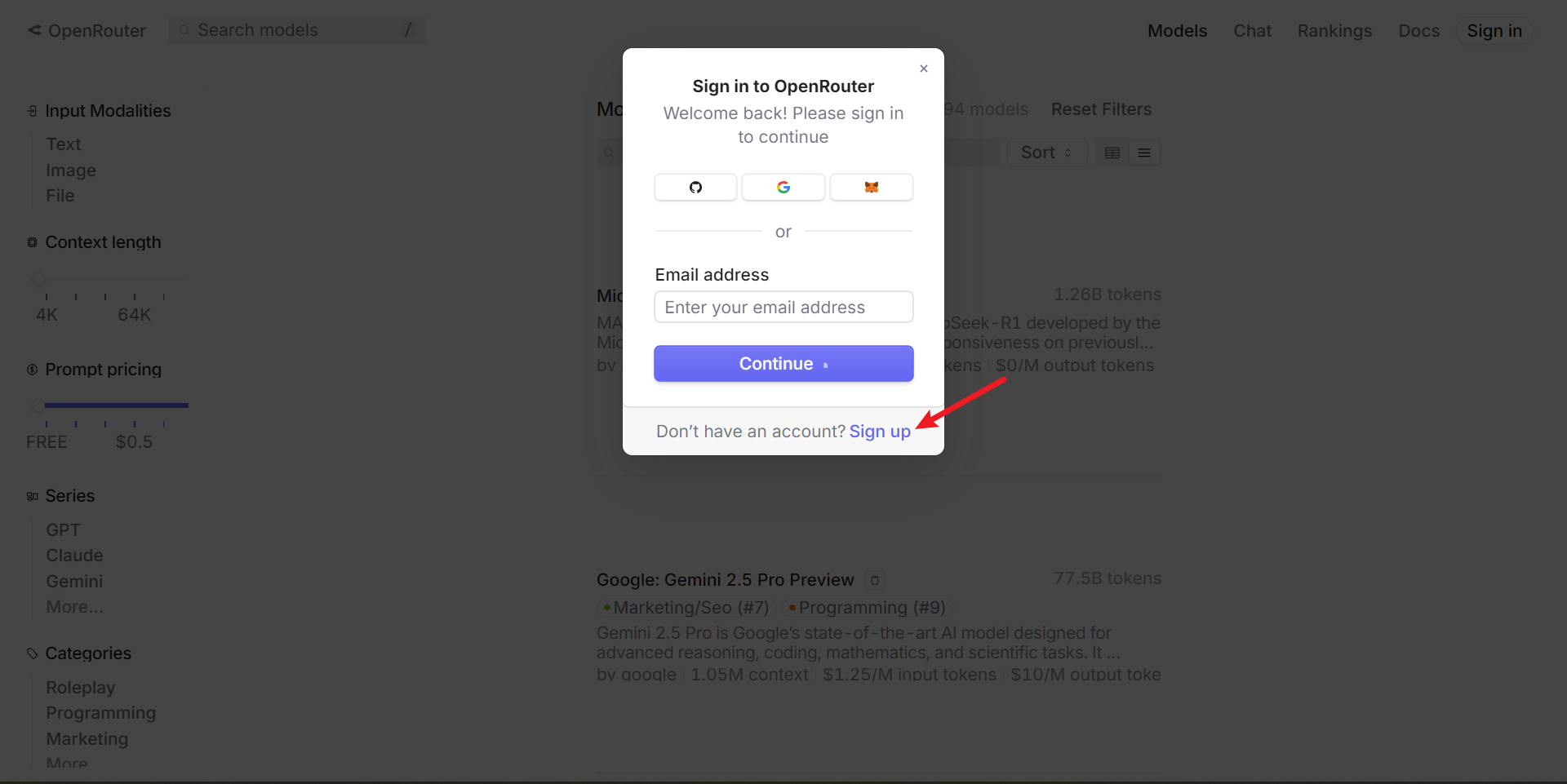Image resolution: width=1567 pixels, height=784 pixels.
Task: Toggle the GPT series filter
Action: [x=63, y=530]
